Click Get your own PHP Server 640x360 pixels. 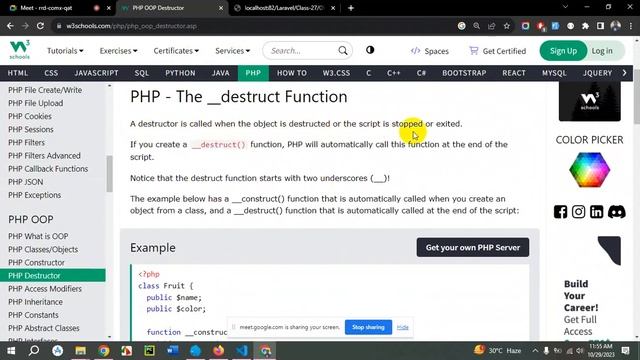point(473,247)
